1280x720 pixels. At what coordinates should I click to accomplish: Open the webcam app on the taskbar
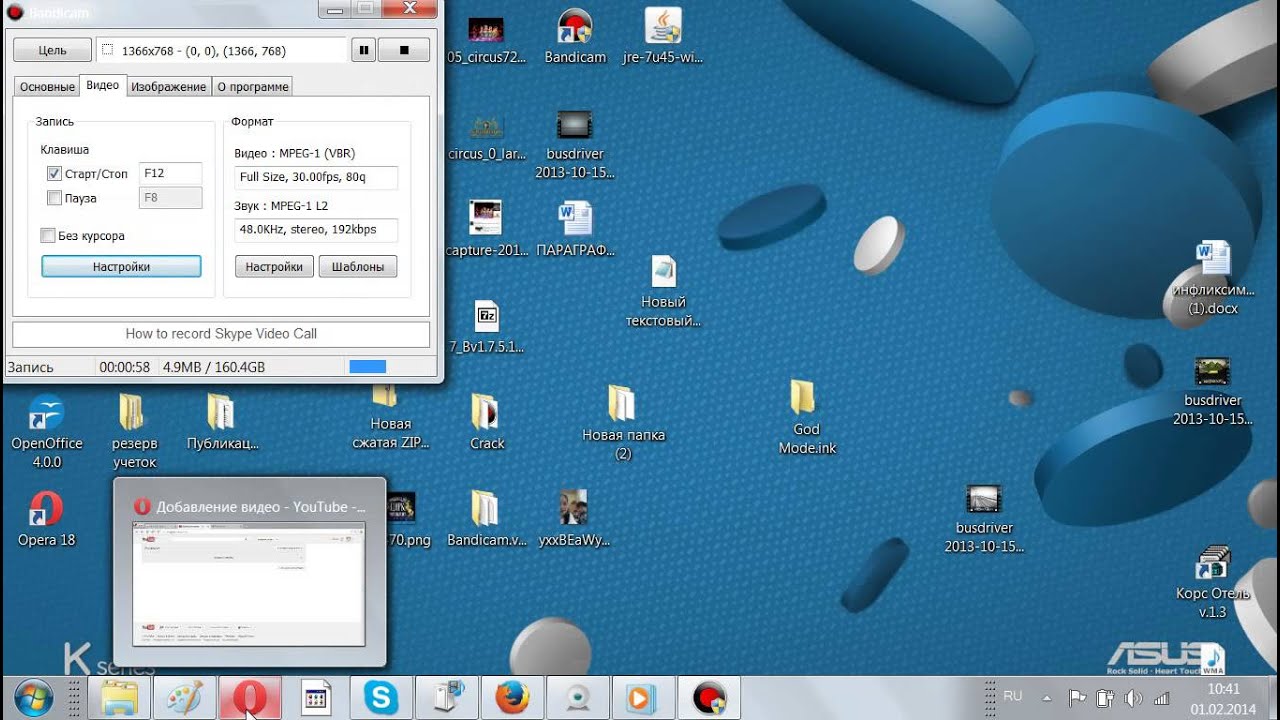click(x=577, y=698)
